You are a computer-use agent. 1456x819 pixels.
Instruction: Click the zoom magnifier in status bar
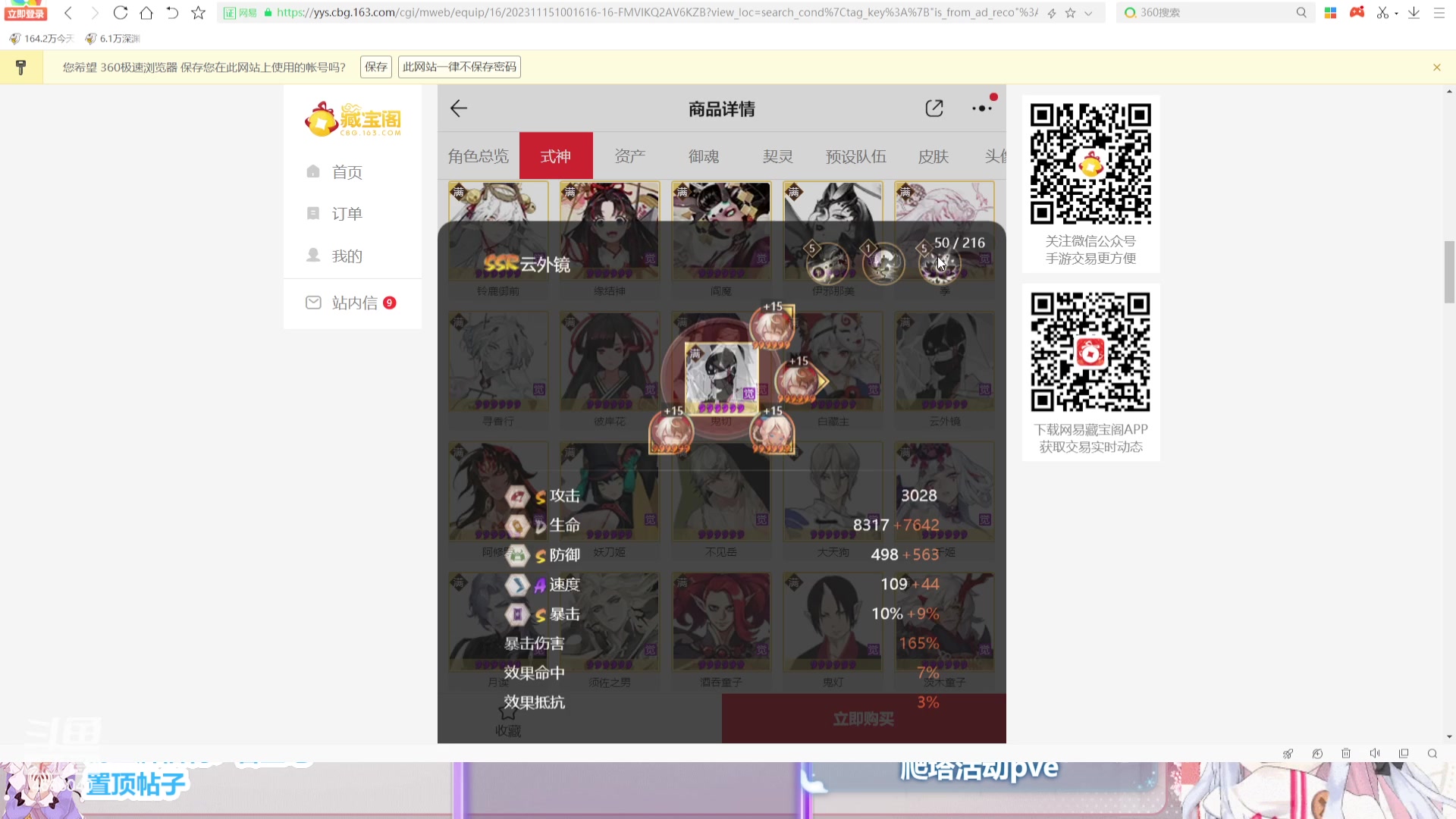coord(1432,754)
